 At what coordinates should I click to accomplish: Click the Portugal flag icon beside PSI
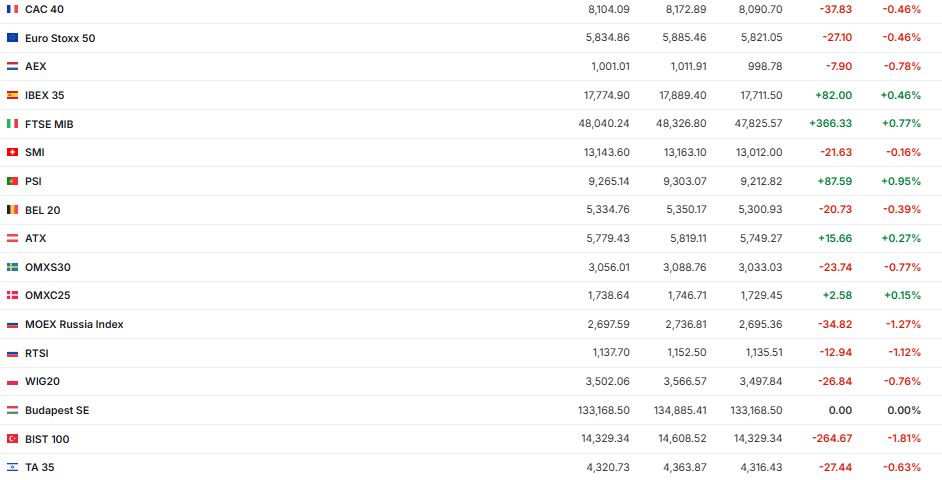pyautogui.click(x=12, y=181)
